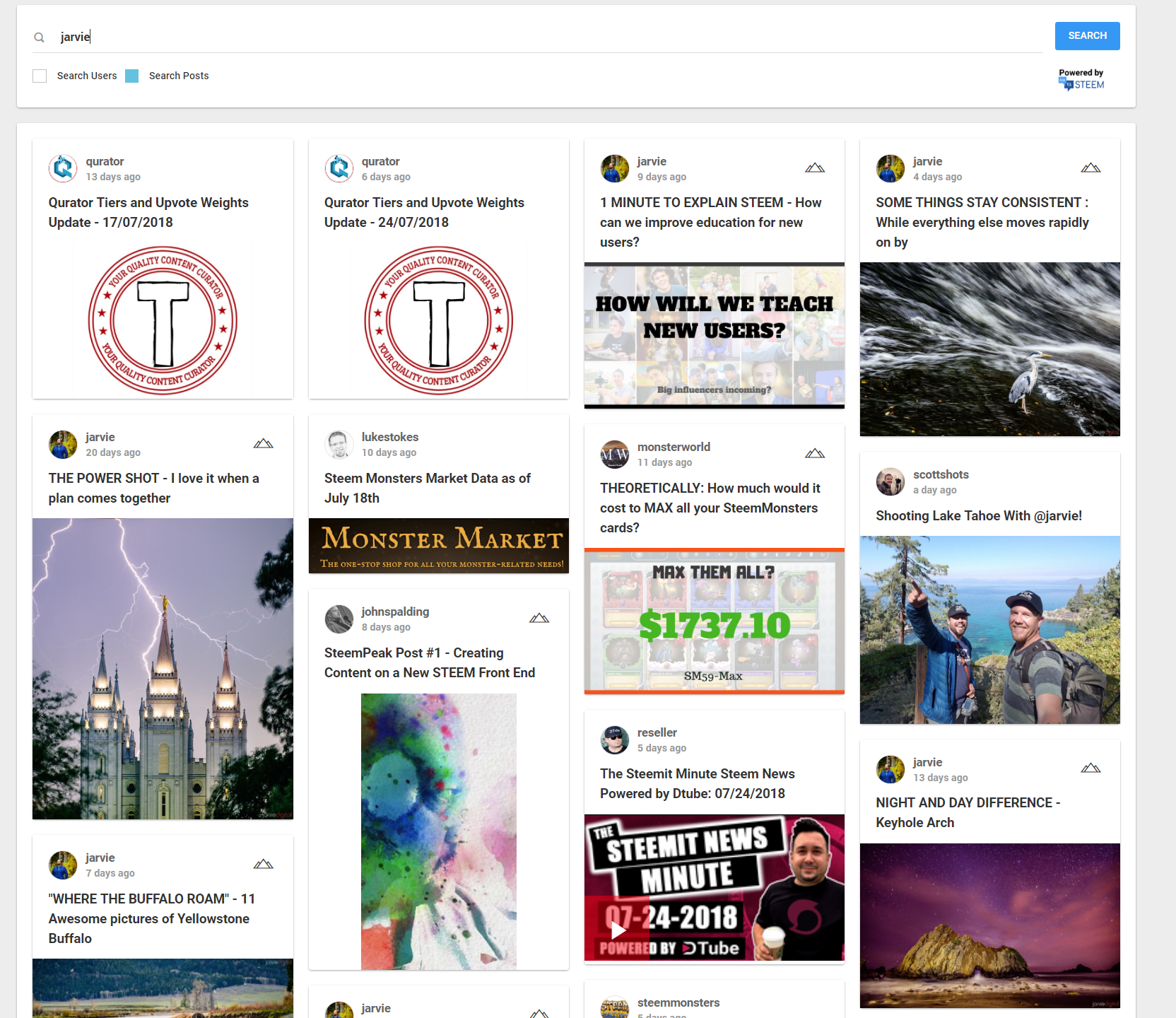The width and height of the screenshot is (1176, 1018).
Task: Click the reseller author name
Action: pos(657,732)
